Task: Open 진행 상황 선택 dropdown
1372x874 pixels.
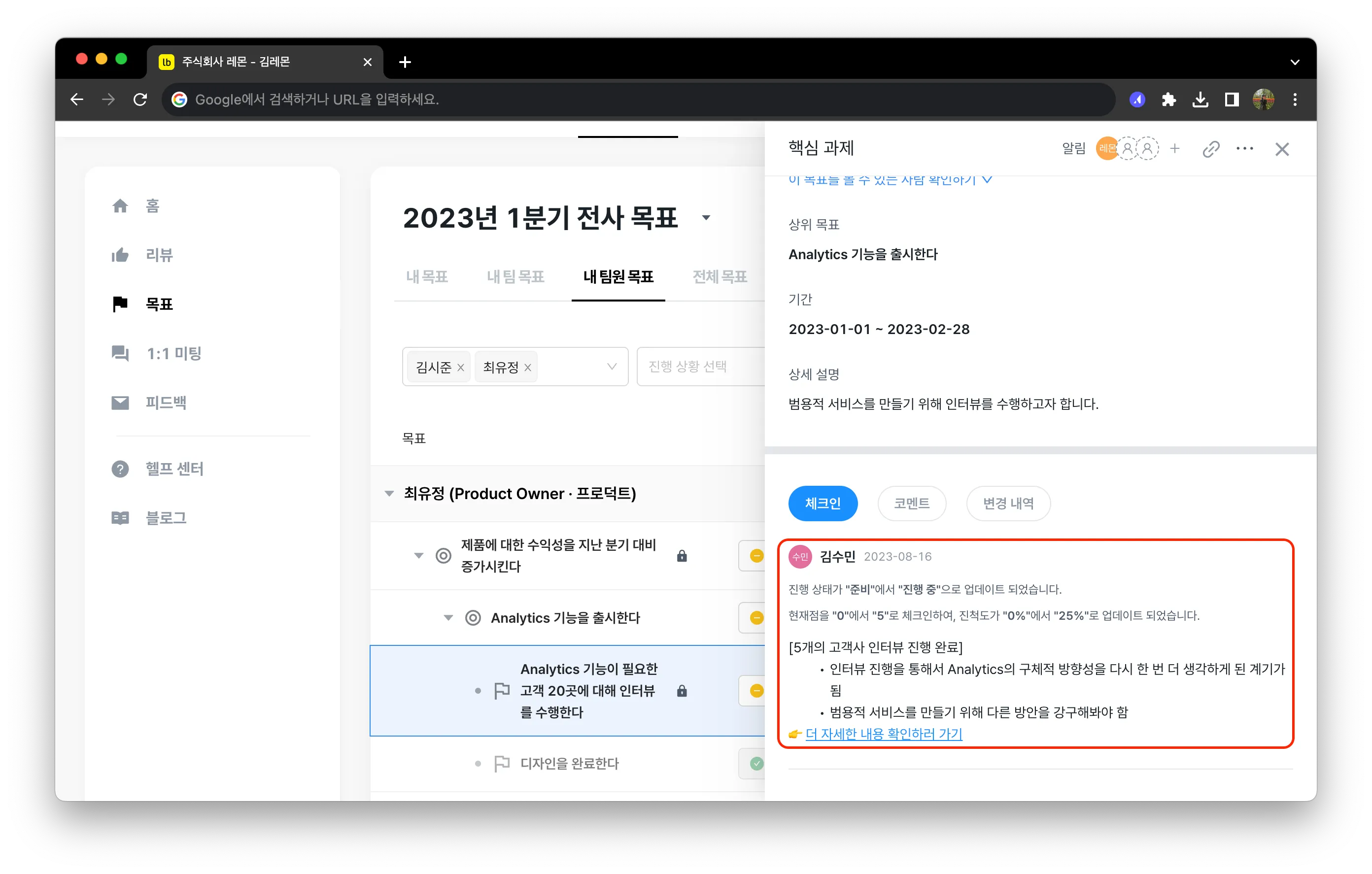Action: (701, 367)
